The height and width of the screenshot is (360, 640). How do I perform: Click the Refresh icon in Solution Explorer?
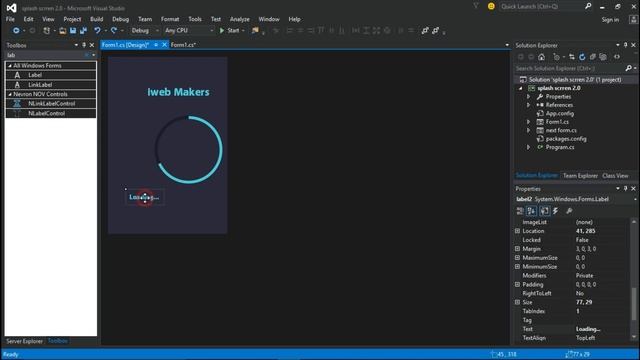[582, 57]
